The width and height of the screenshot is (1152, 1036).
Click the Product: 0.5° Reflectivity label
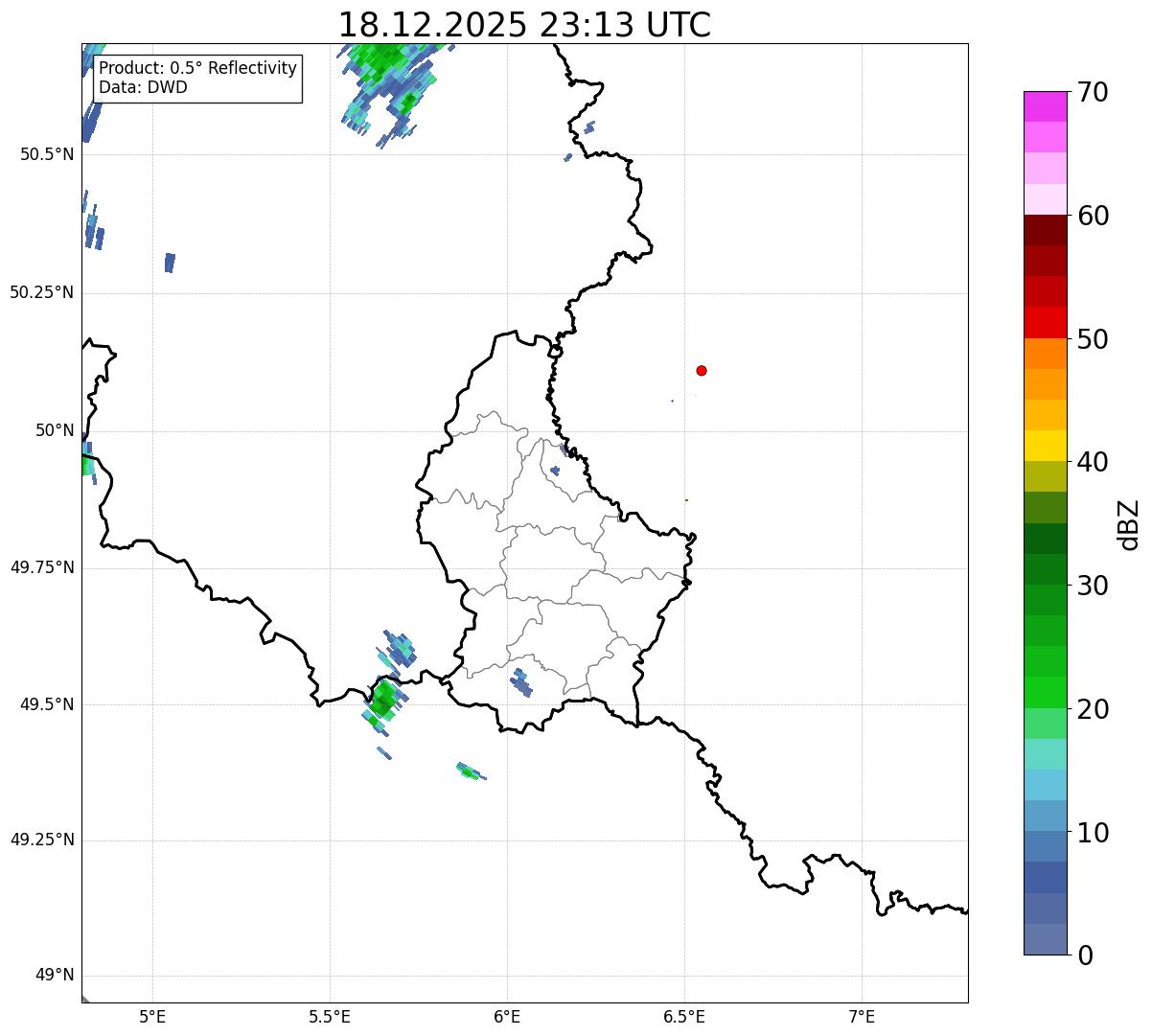pos(197,69)
